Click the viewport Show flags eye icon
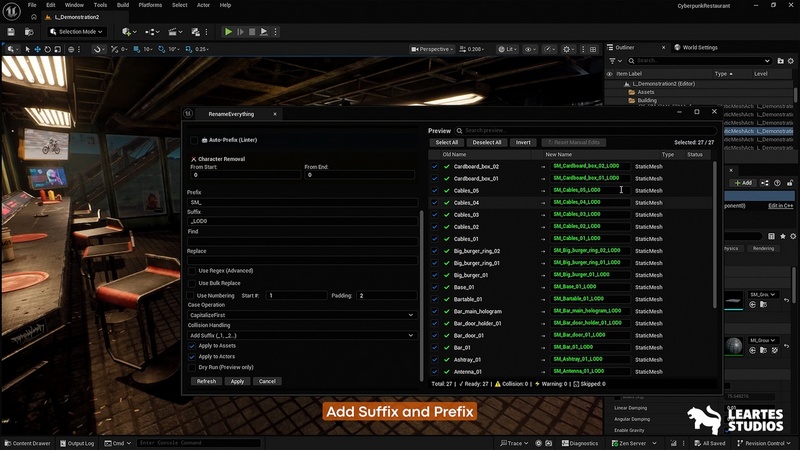Image resolution: width=800 pixels, height=450 pixels. 531,49
